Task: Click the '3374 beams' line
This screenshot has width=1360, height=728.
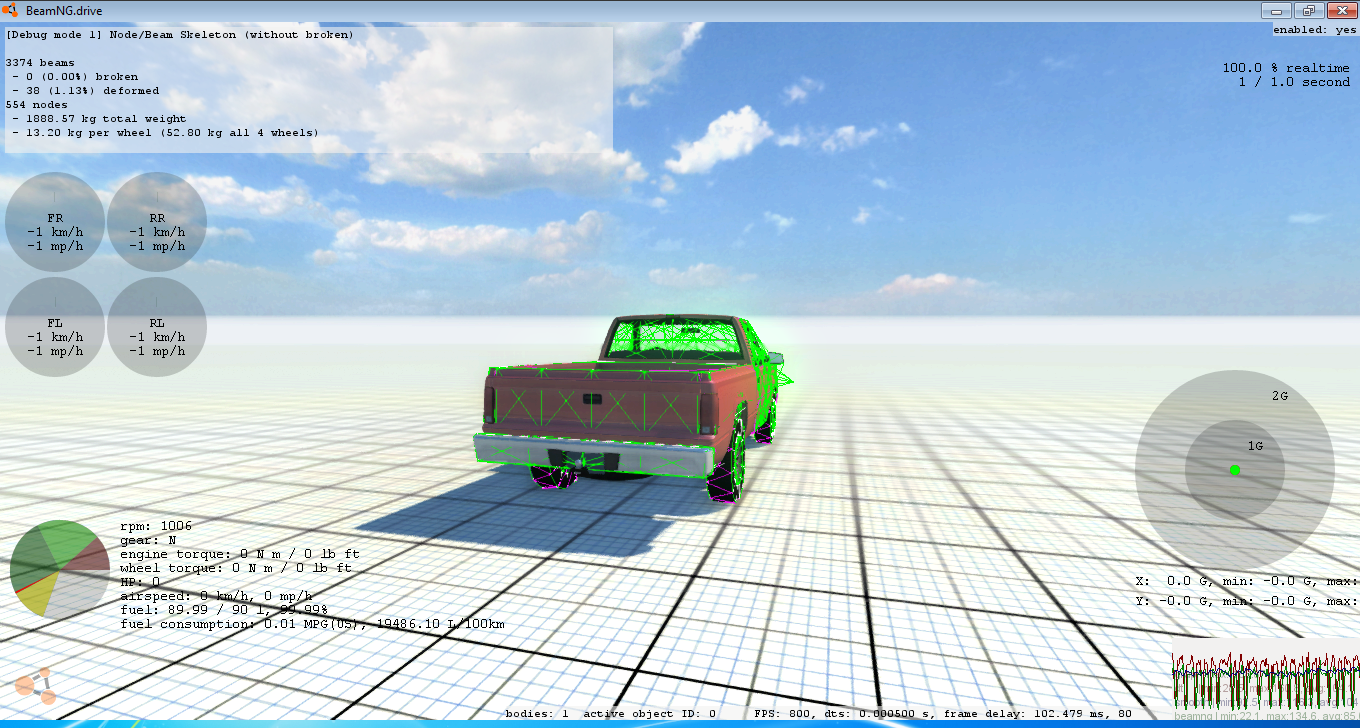Action: [x=40, y=62]
